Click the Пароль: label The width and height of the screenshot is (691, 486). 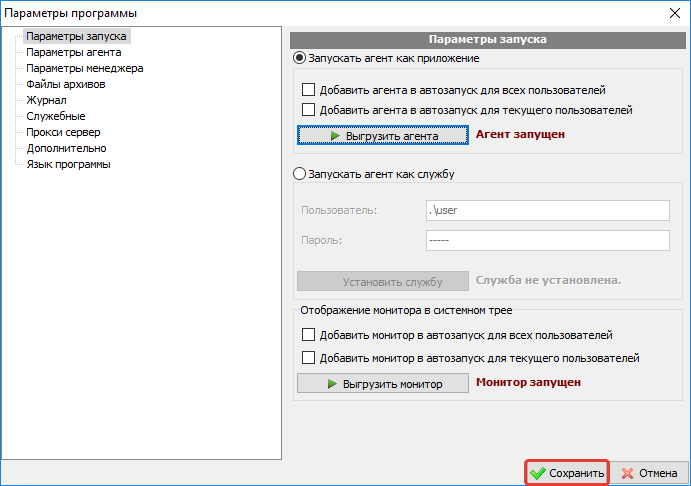[x=321, y=240]
